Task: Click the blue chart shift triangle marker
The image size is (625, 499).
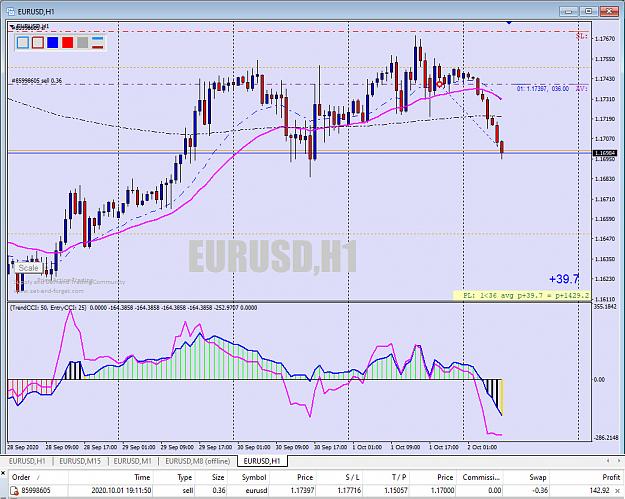Action: tap(509, 22)
